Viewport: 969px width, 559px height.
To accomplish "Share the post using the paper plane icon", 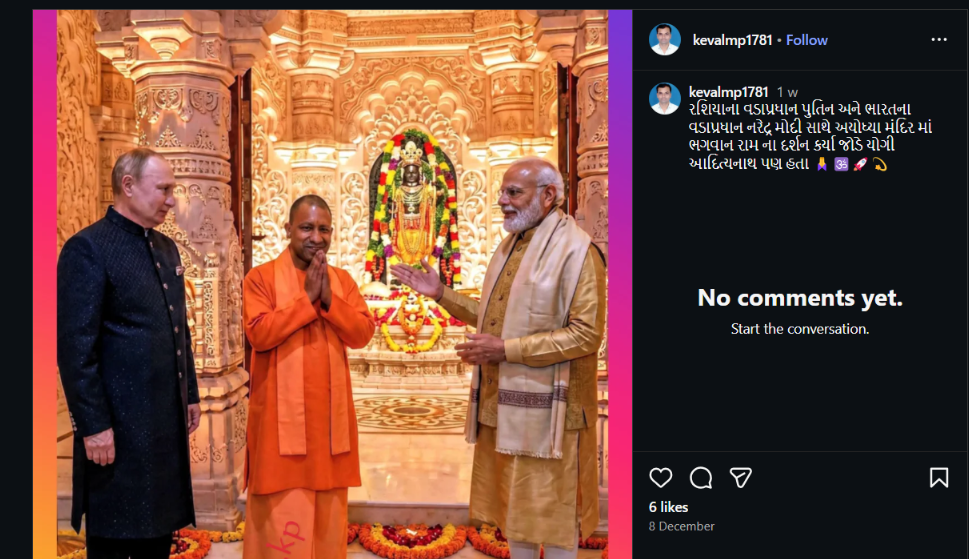I will pyautogui.click(x=740, y=478).
